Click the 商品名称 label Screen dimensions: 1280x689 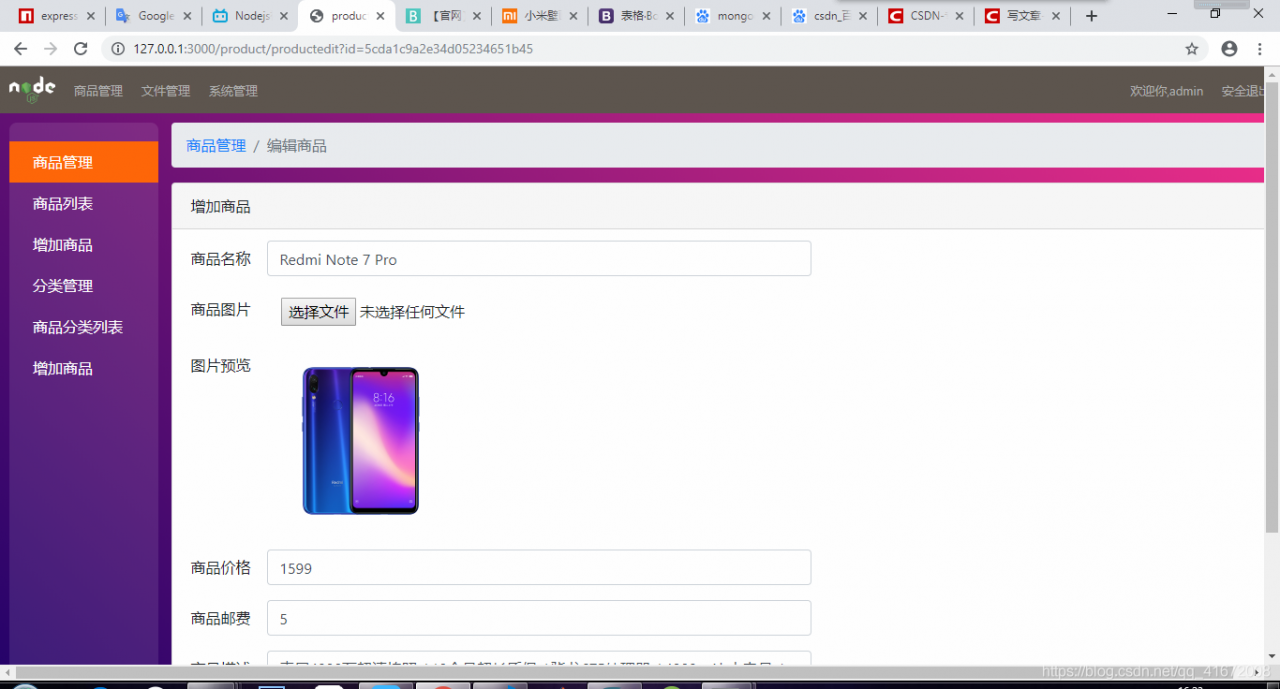pos(220,259)
